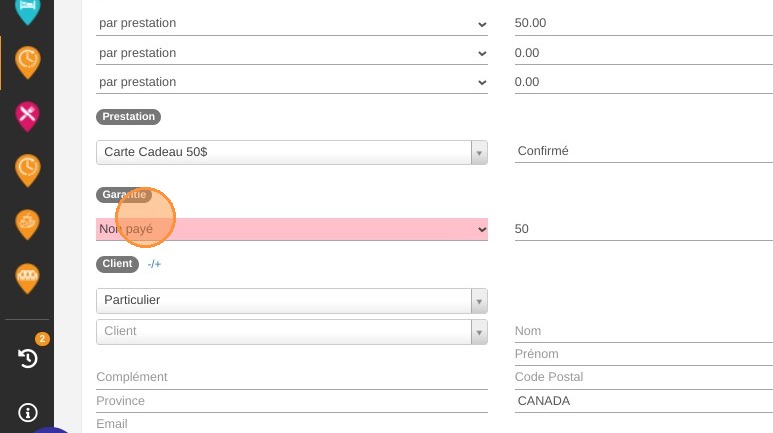The height and width of the screenshot is (433, 773).
Task: Open the history icon with the 2 badge
Action: tap(28, 358)
